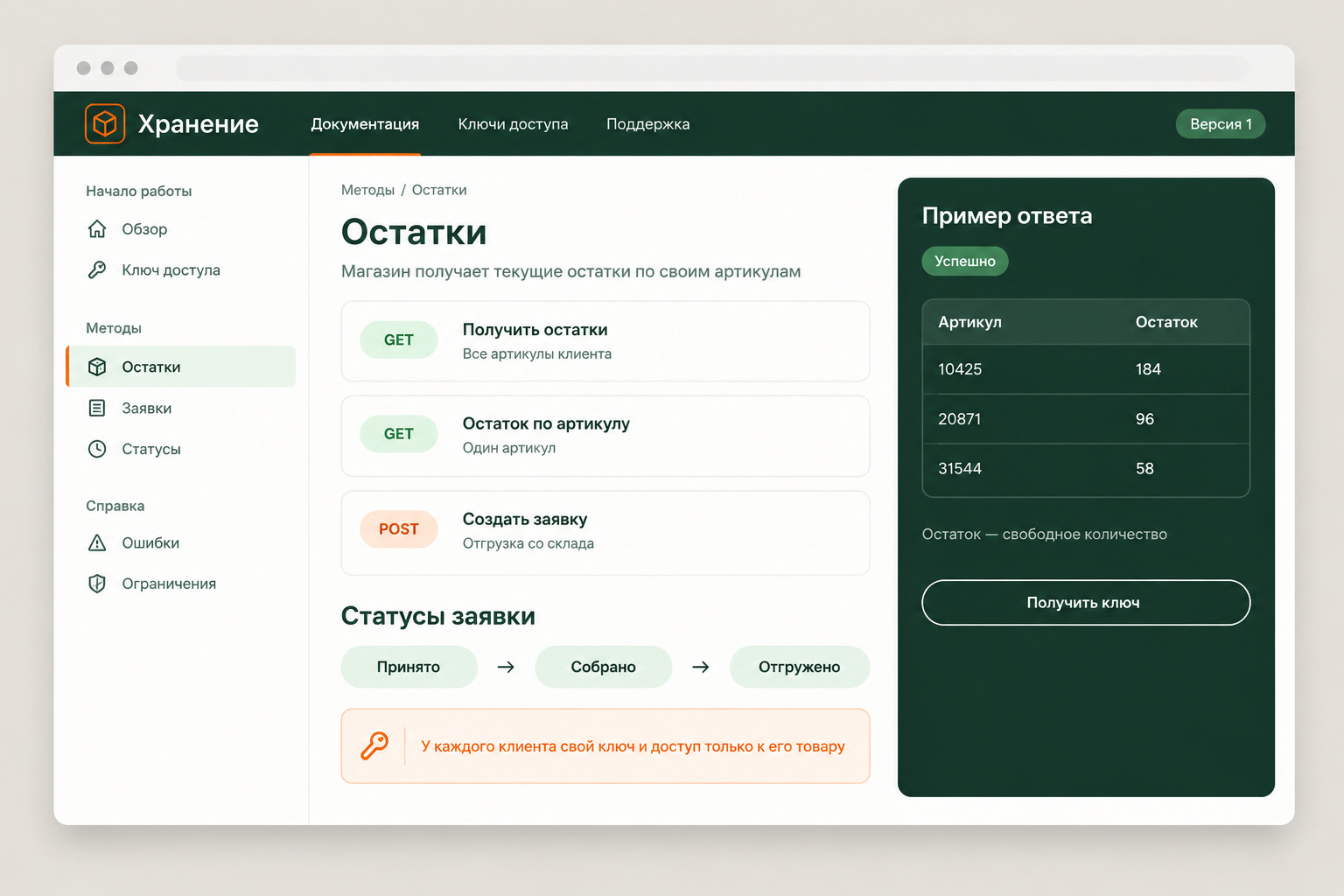Open the Получить остатки method card
The width and height of the screenshot is (1344, 896).
[x=605, y=341]
